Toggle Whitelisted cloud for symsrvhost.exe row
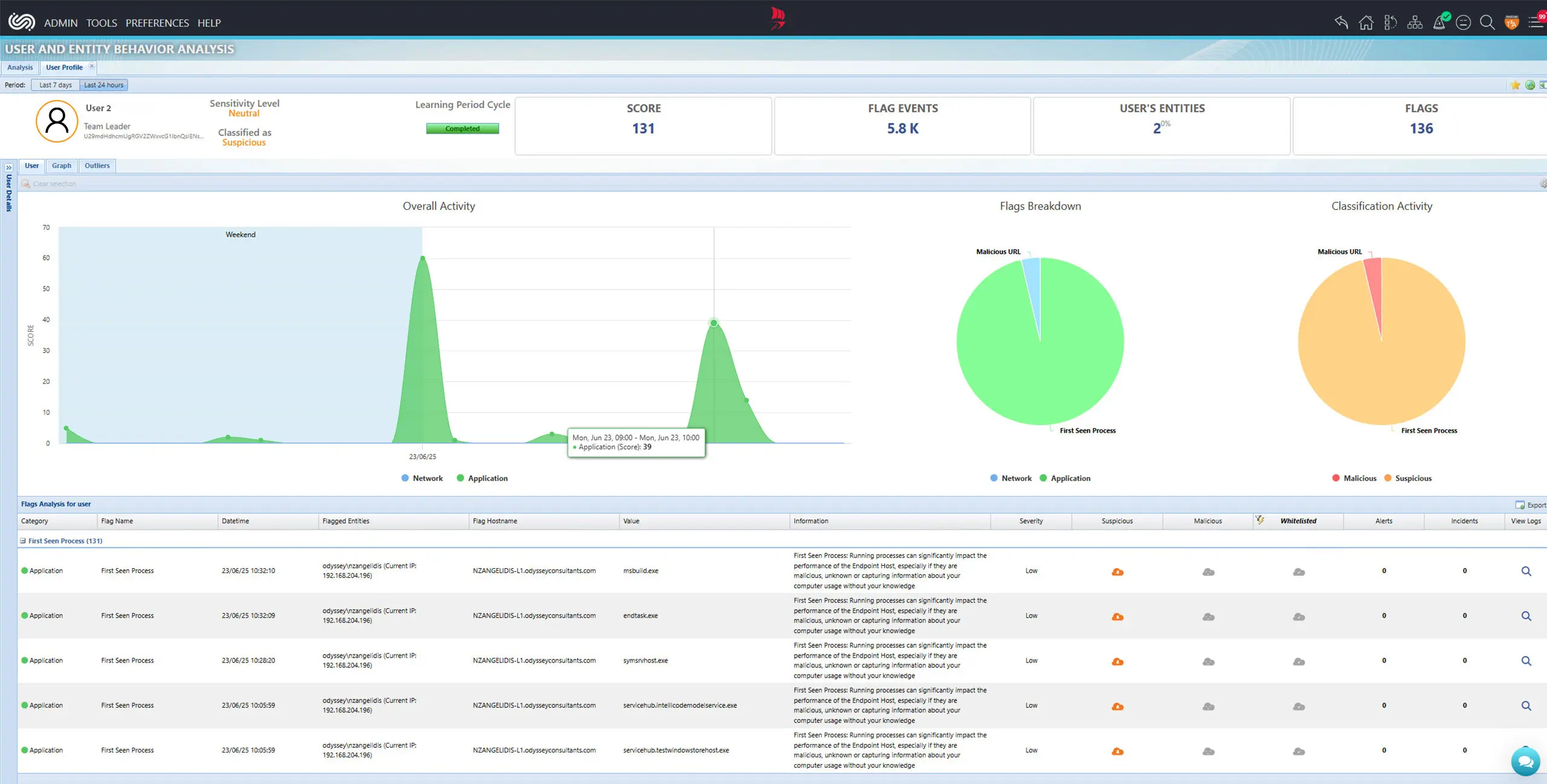This screenshot has height=784, width=1547. [1299, 661]
